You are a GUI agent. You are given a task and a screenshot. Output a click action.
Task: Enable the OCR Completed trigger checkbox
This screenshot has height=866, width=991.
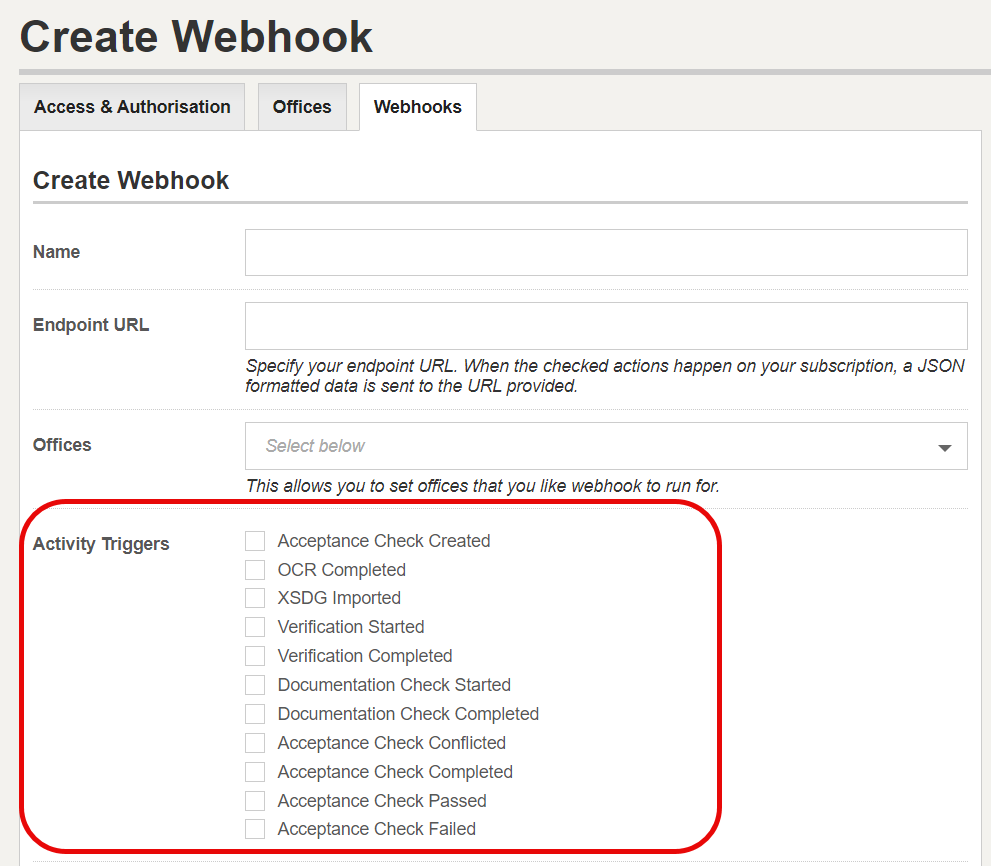pos(255,570)
